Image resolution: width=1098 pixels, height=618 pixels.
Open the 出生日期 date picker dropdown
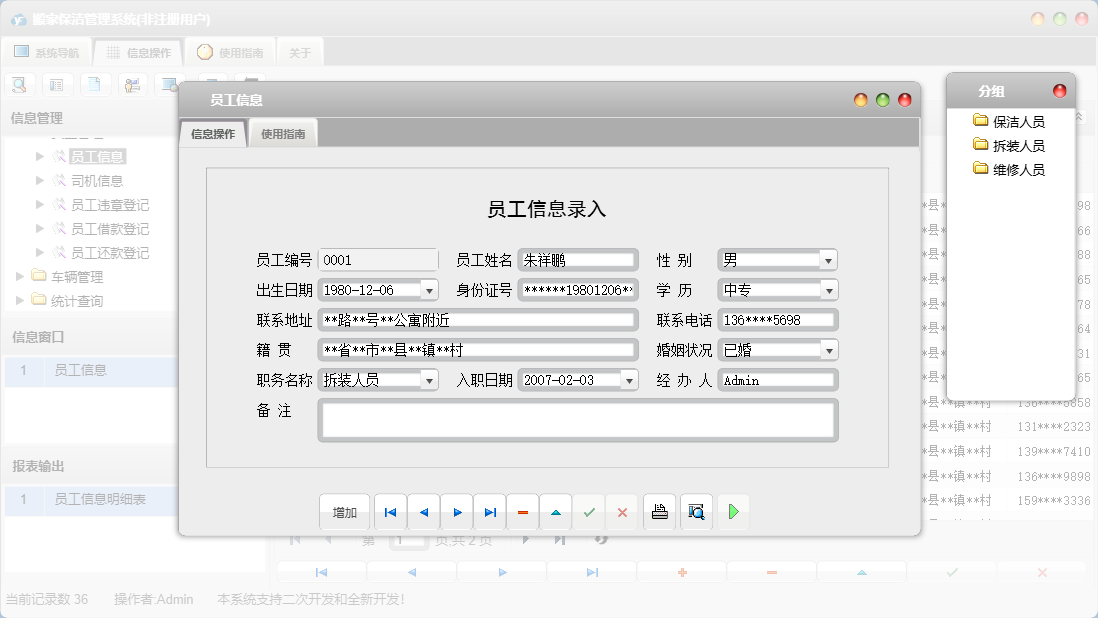coord(428,289)
